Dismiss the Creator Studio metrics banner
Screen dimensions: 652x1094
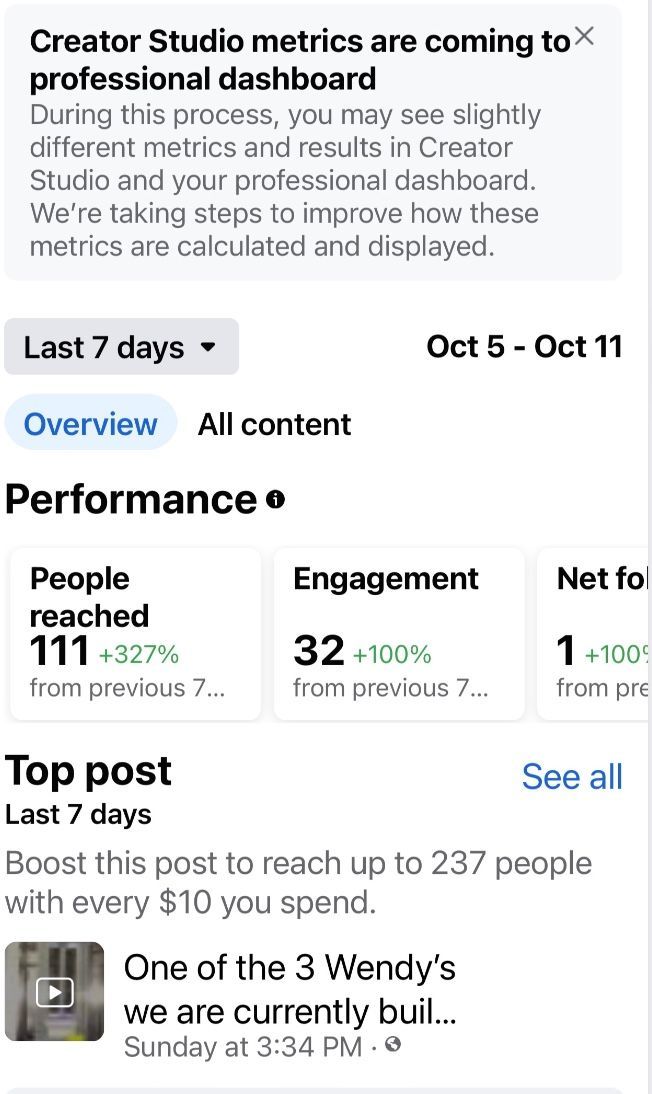click(x=584, y=37)
